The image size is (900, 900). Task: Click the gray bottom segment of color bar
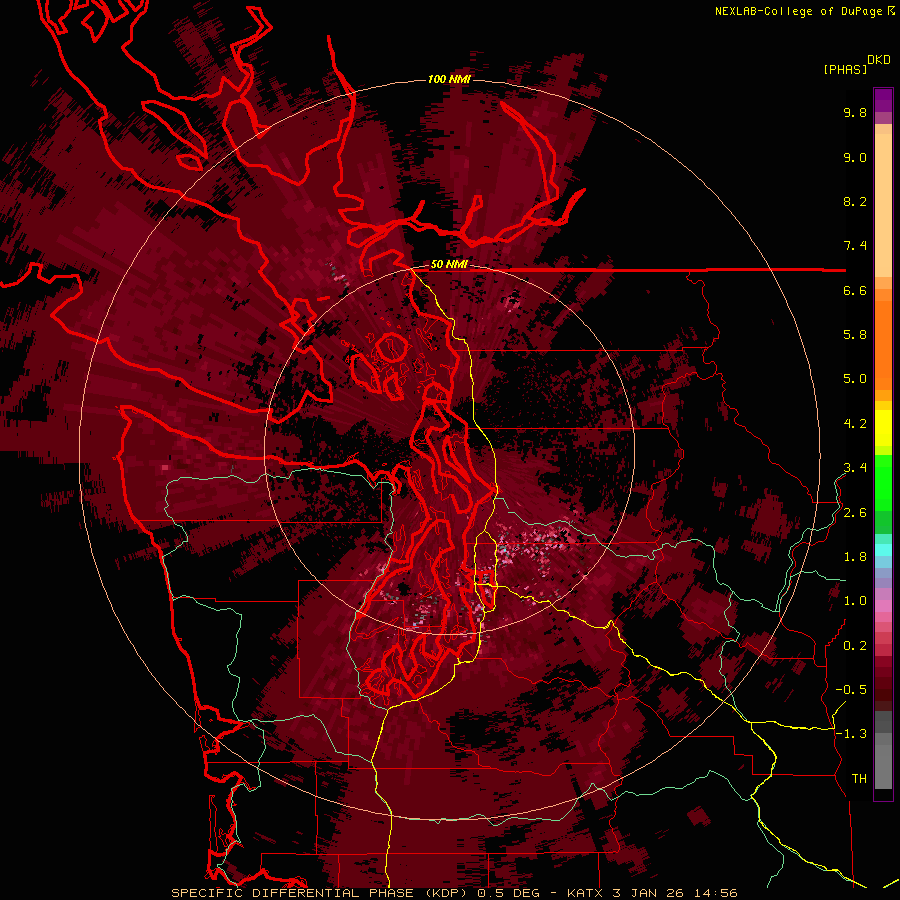pos(883,763)
